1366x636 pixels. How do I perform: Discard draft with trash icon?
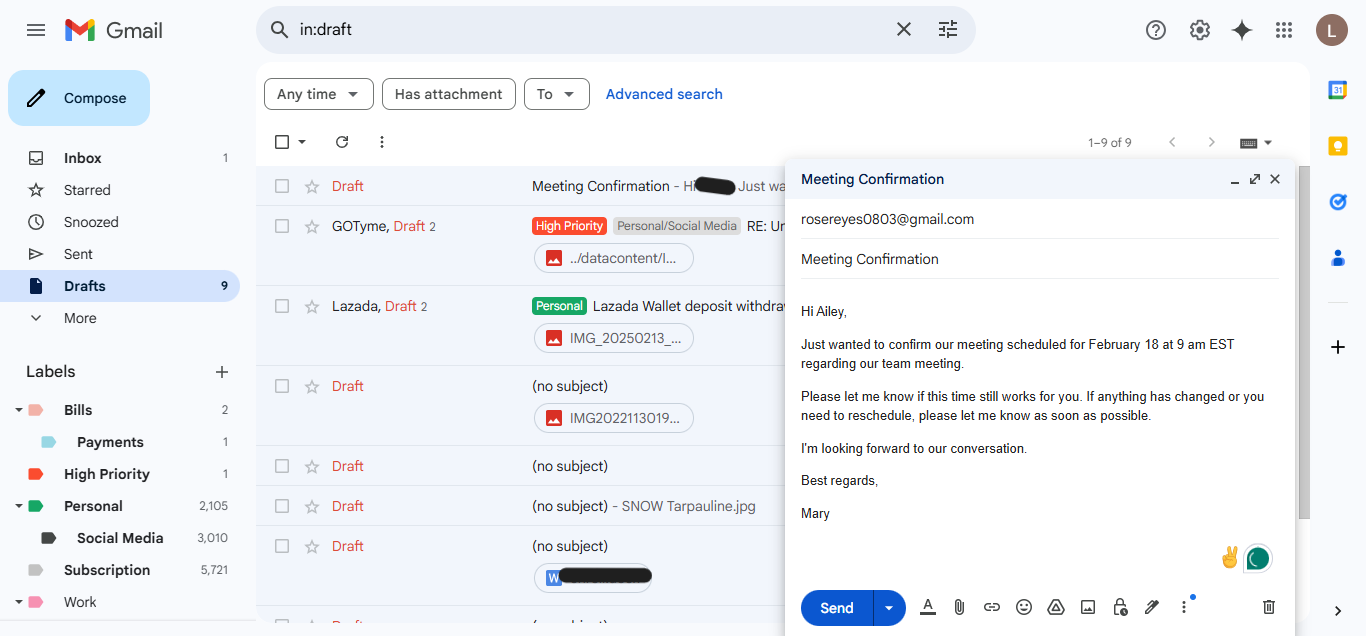pos(1269,607)
